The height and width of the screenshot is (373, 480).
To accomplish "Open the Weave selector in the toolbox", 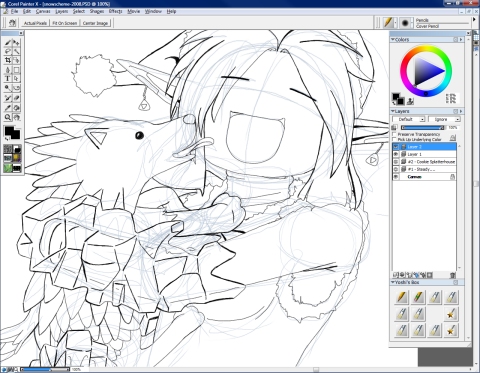I will coord(16,158).
